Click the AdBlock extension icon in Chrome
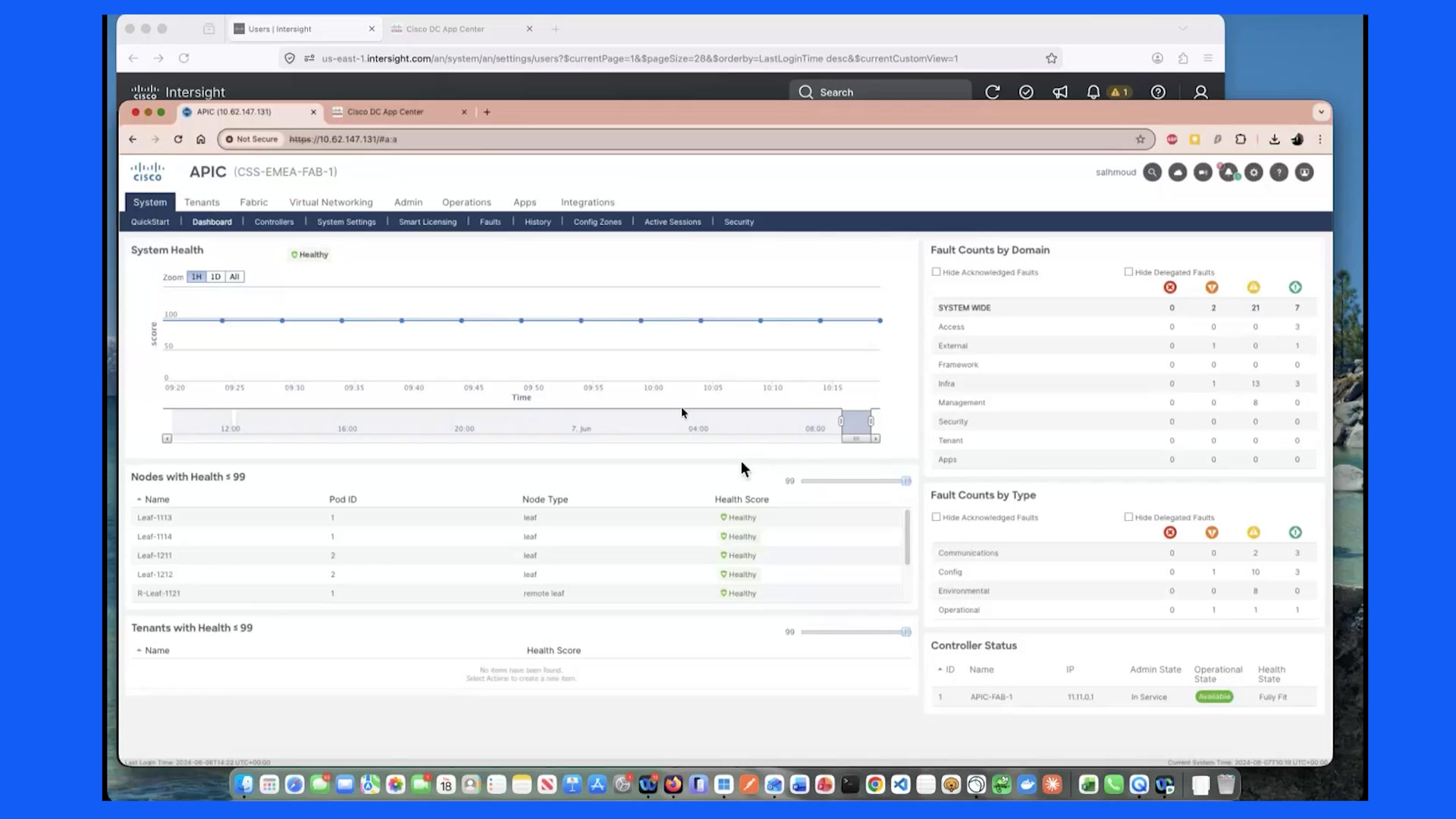 tap(1172, 140)
